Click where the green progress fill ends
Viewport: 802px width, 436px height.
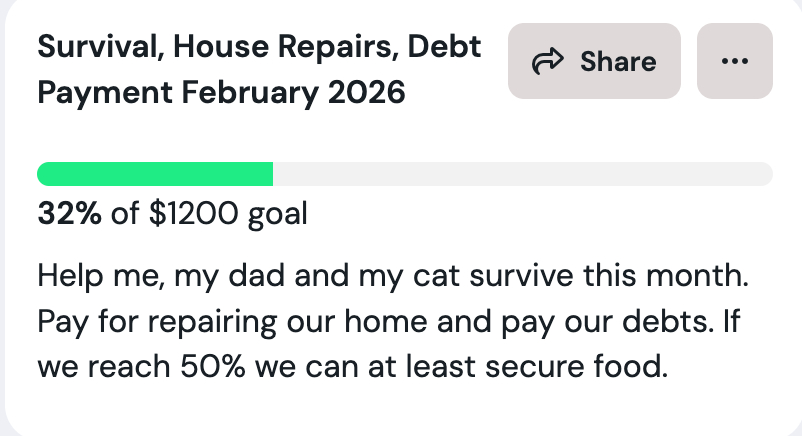pos(272,173)
